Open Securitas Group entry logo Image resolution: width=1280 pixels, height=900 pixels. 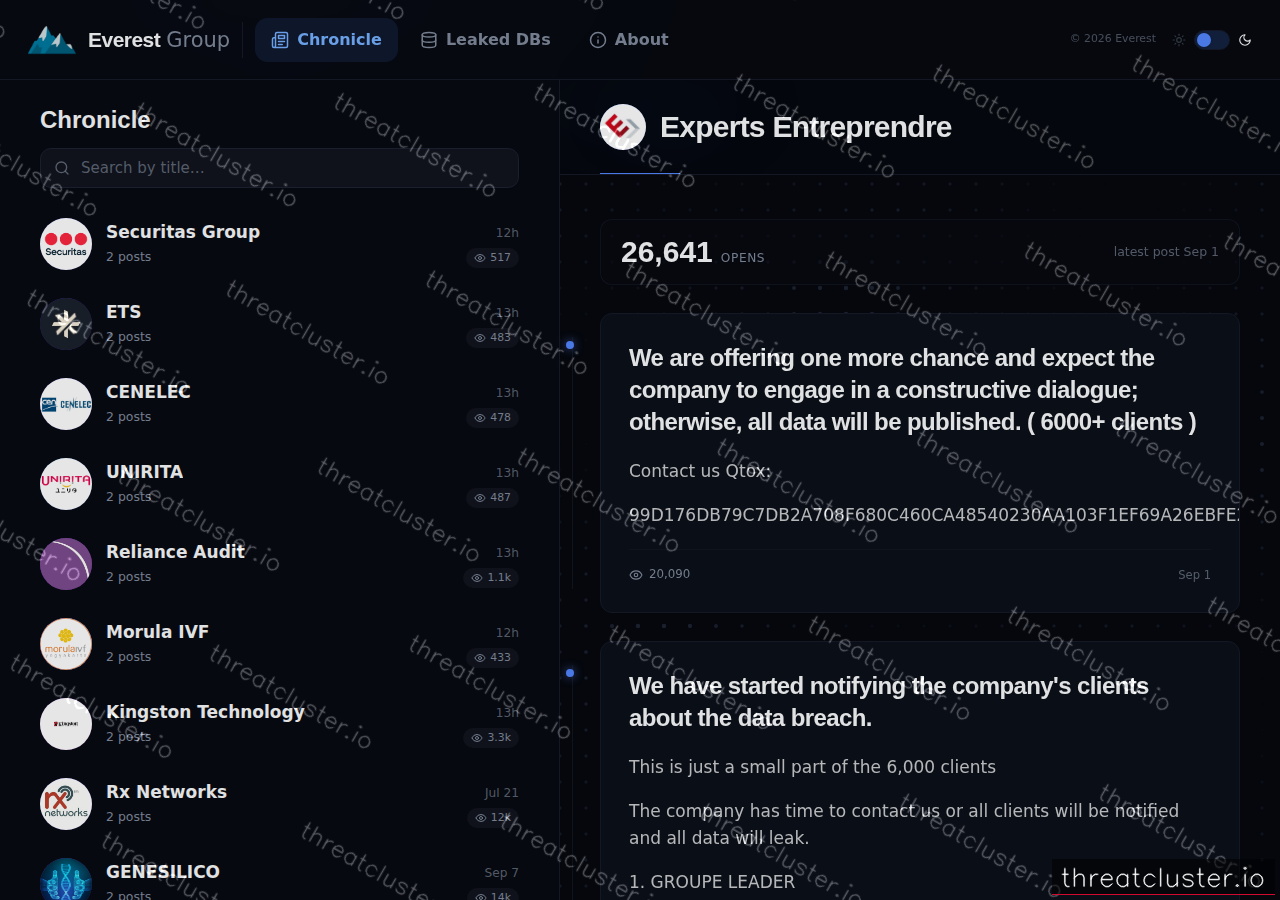point(66,244)
